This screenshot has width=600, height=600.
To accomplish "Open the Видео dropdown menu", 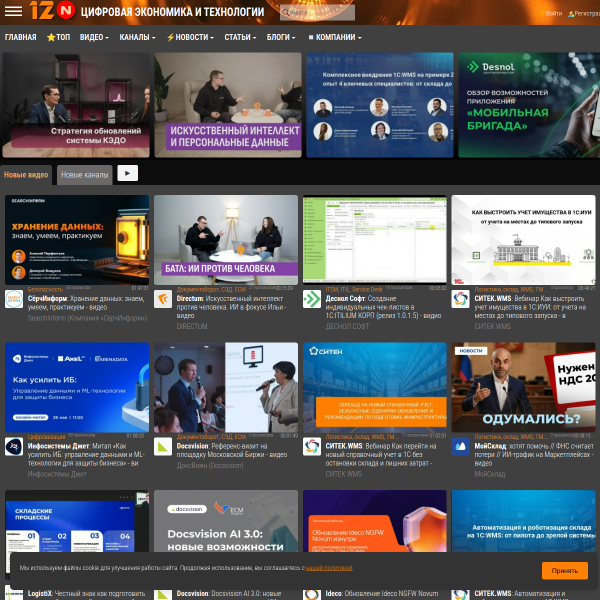I will 94,37.
